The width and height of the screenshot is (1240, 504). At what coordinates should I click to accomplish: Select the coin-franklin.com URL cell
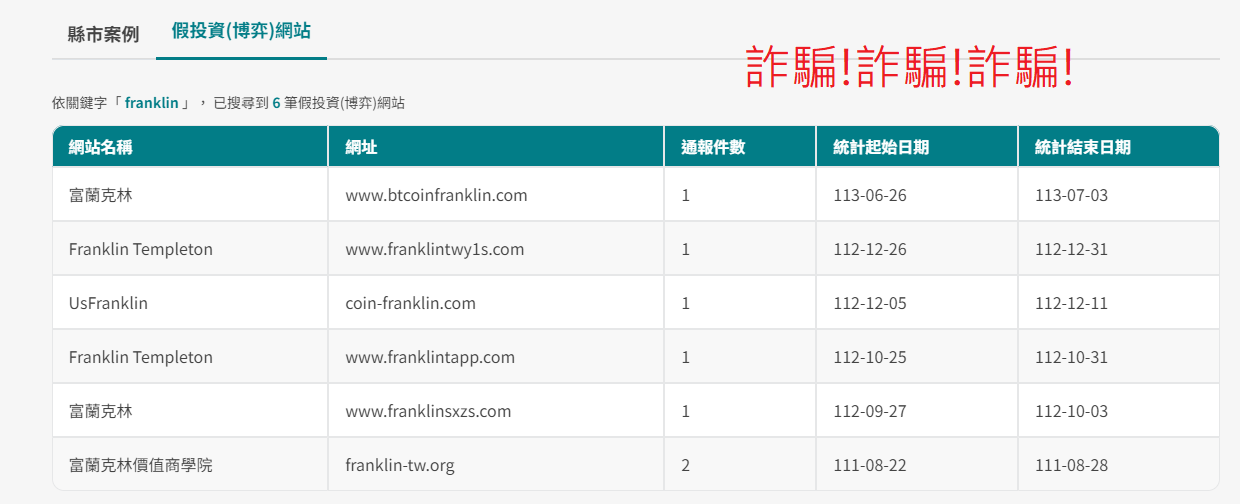[410, 303]
